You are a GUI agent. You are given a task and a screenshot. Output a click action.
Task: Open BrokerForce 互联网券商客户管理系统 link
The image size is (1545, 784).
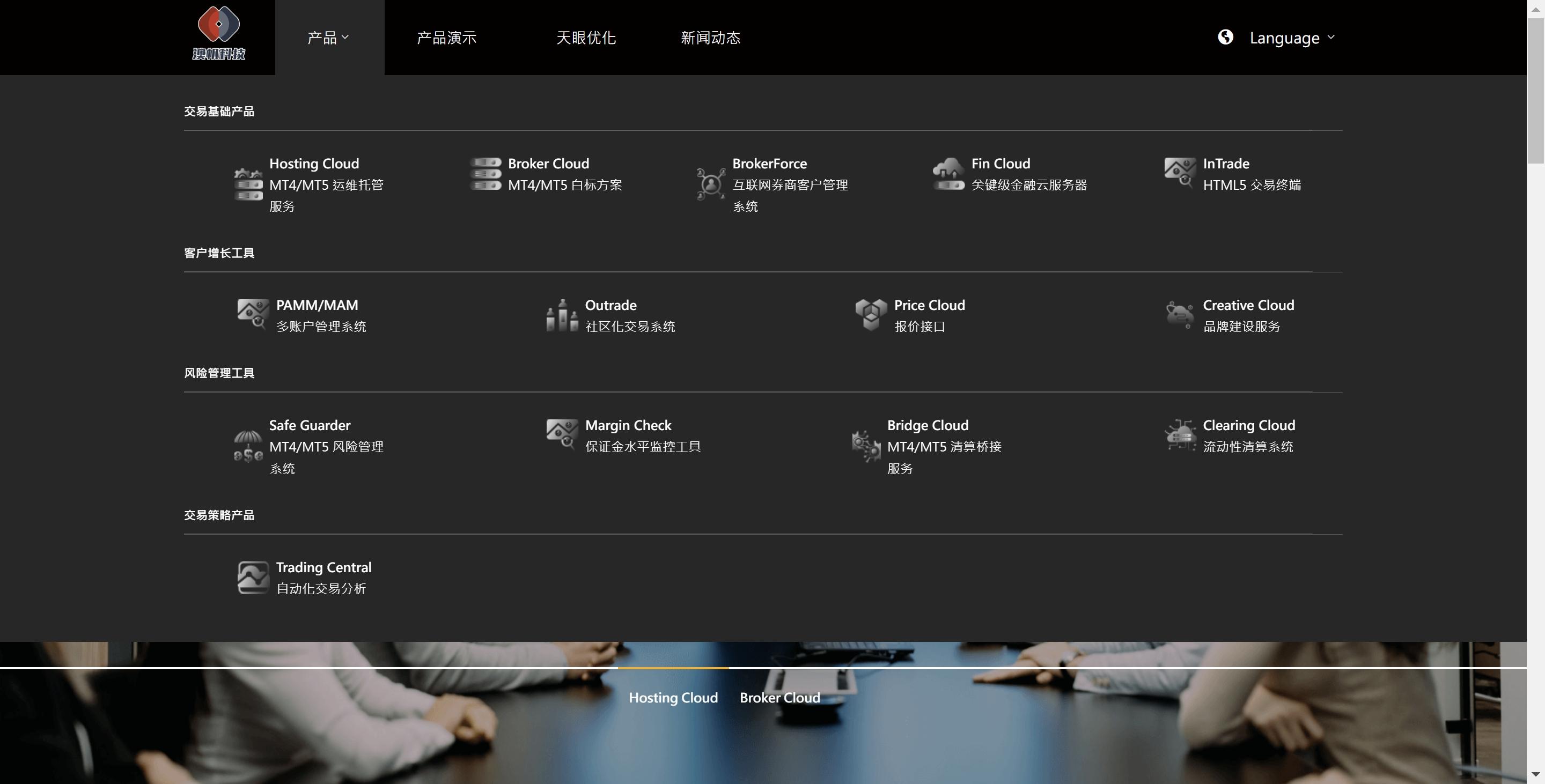(x=772, y=184)
